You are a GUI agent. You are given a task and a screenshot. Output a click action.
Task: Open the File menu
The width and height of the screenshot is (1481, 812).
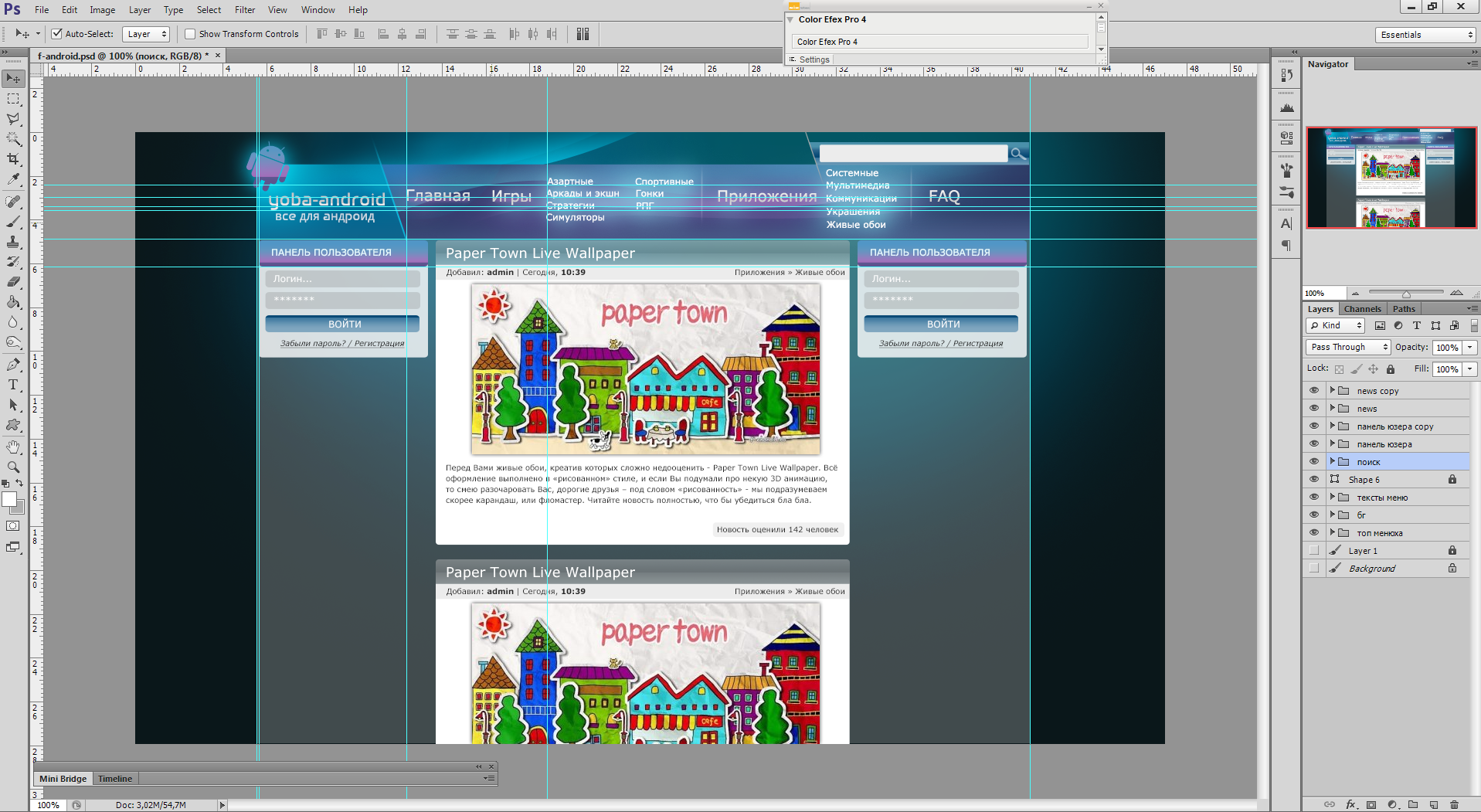[x=42, y=10]
